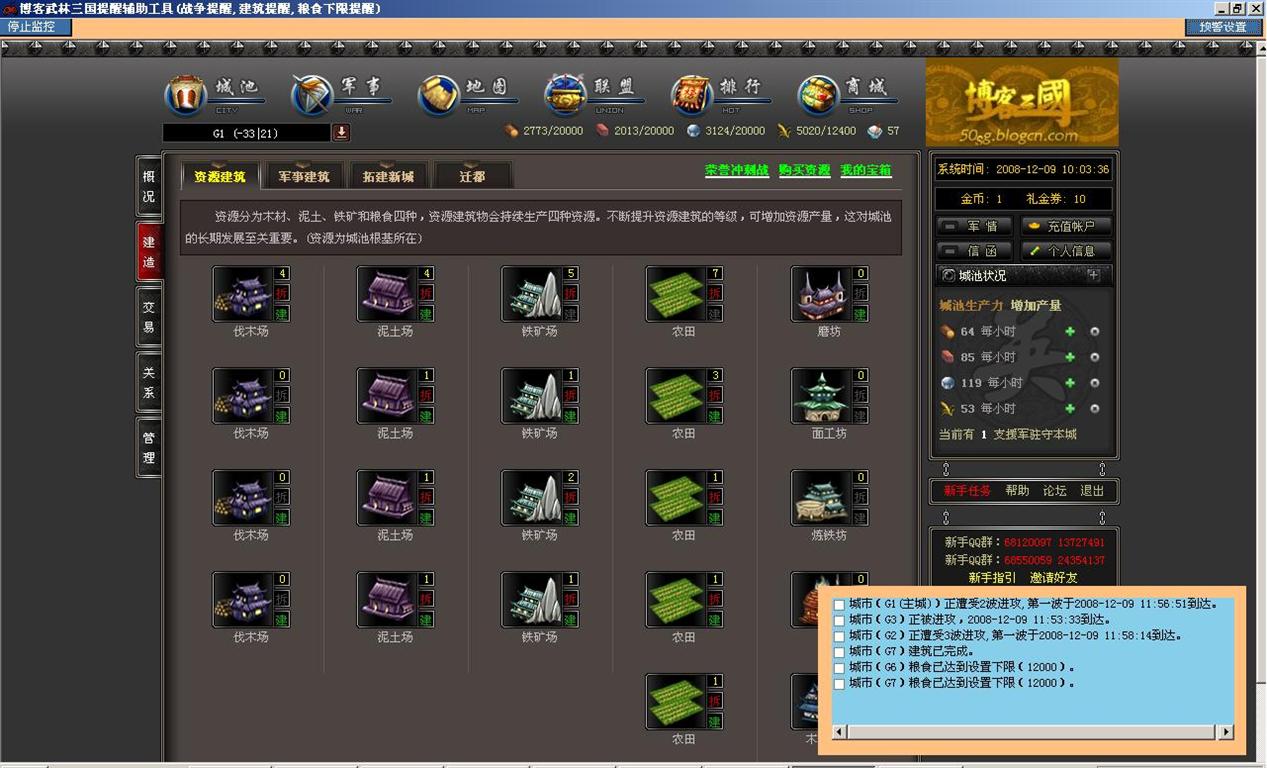The width and height of the screenshot is (1267, 768).
Task: Click round dot button beside 119 每小时
Action: coord(1095,383)
